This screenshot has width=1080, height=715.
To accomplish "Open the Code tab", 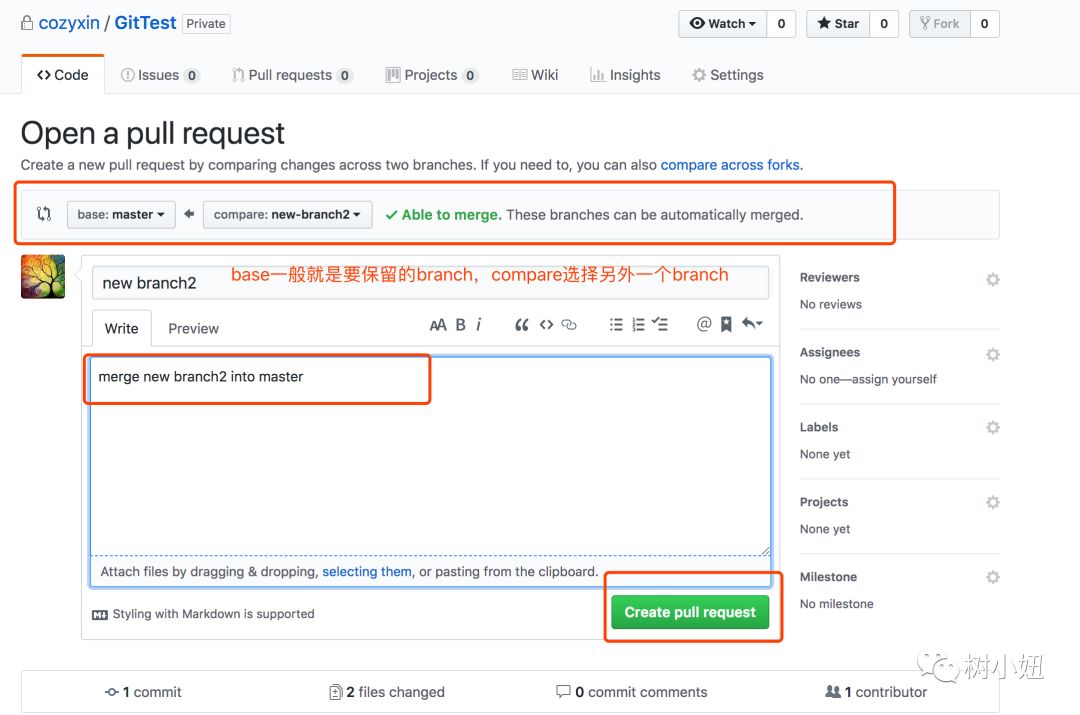I will point(63,74).
